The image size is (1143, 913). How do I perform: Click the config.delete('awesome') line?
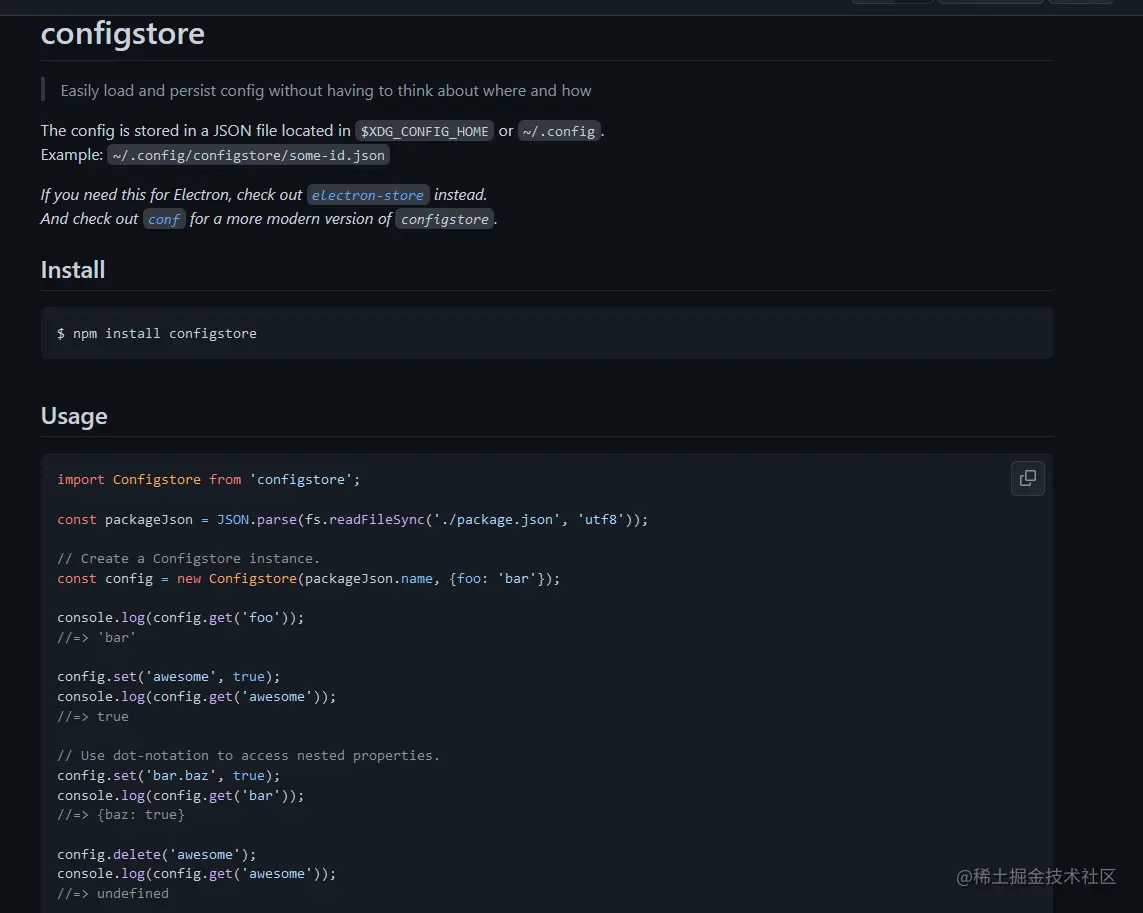coord(157,854)
